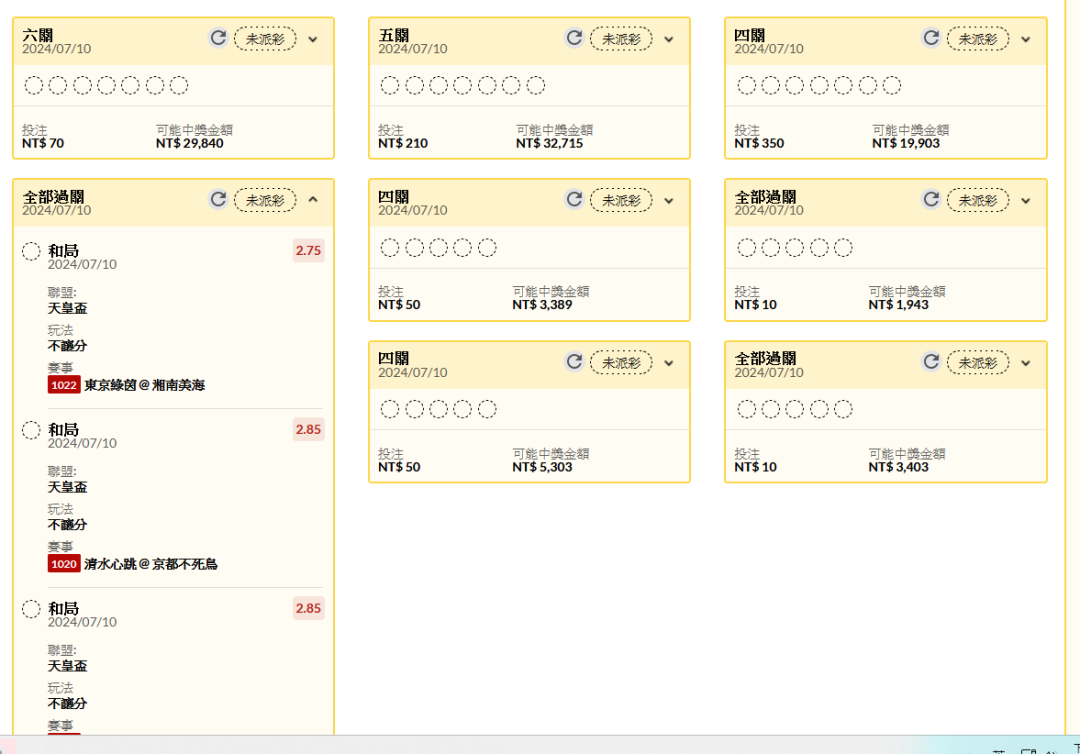1080x754 pixels.
Task: Click the NT$ 70 stake amount
Action: point(43,143)
